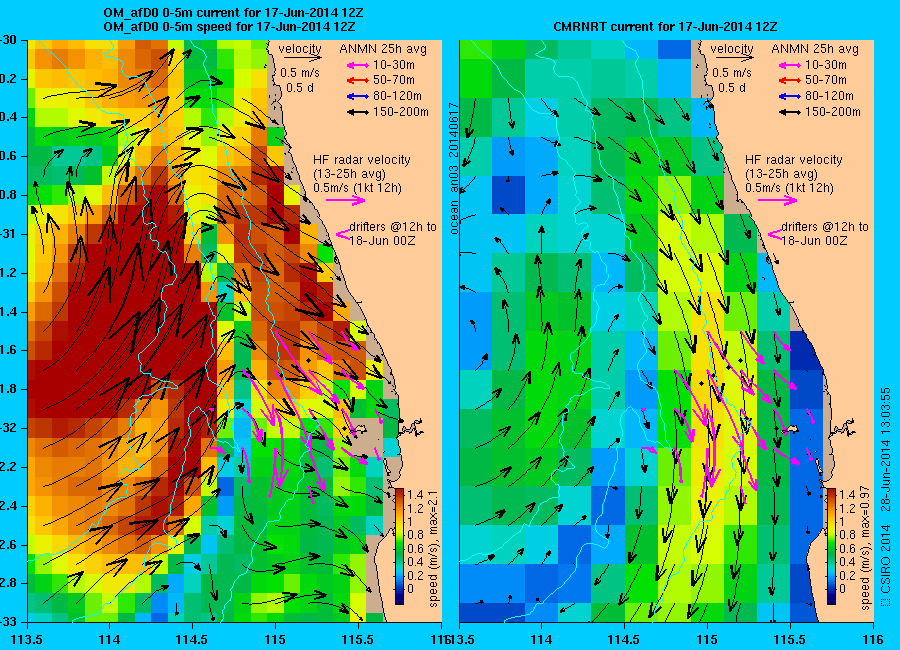Click y-axis label '-32' on left edge
900x650 pixels.
[8, 428]
